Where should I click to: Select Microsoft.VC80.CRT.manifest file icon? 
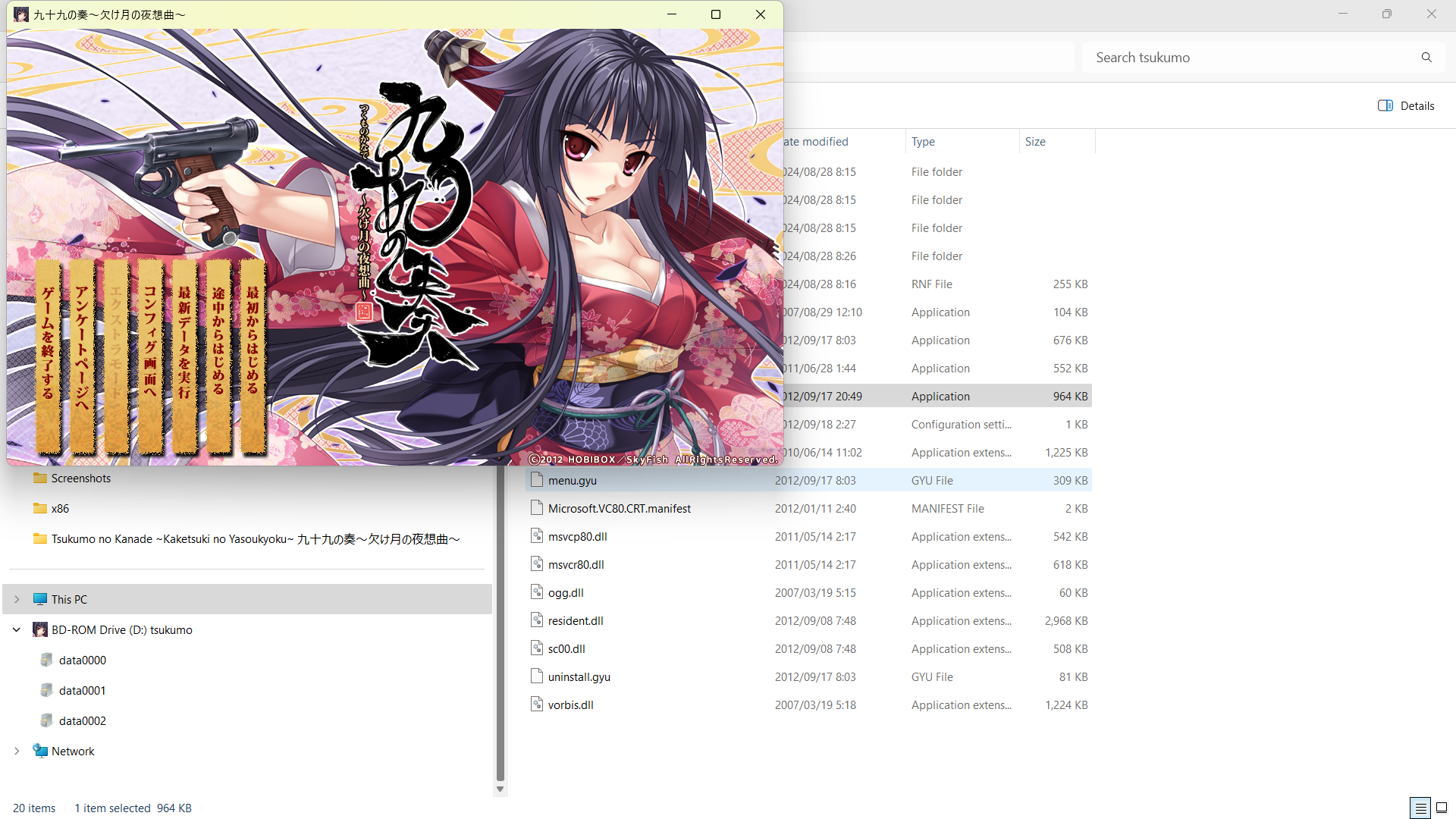click(537, 508)
